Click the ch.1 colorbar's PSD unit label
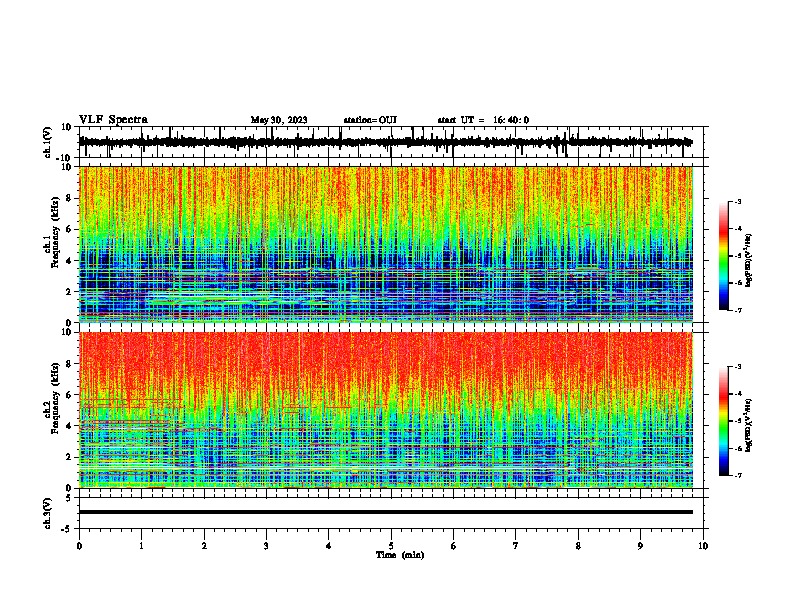The width and height of the screenshot is (792, 612). pyautogui.click(x=749, y=260)
